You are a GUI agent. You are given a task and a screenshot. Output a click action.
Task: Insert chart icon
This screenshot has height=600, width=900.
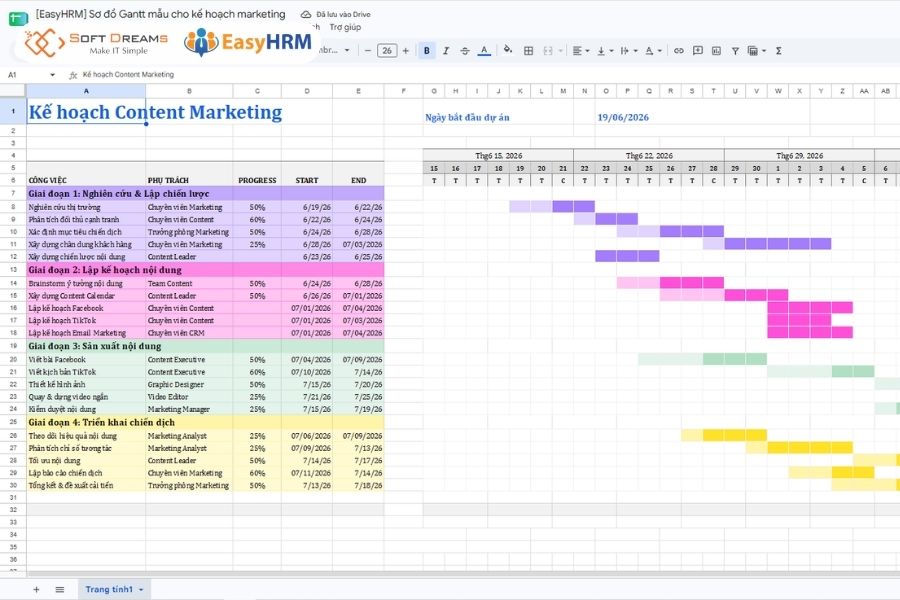(716, 51)
